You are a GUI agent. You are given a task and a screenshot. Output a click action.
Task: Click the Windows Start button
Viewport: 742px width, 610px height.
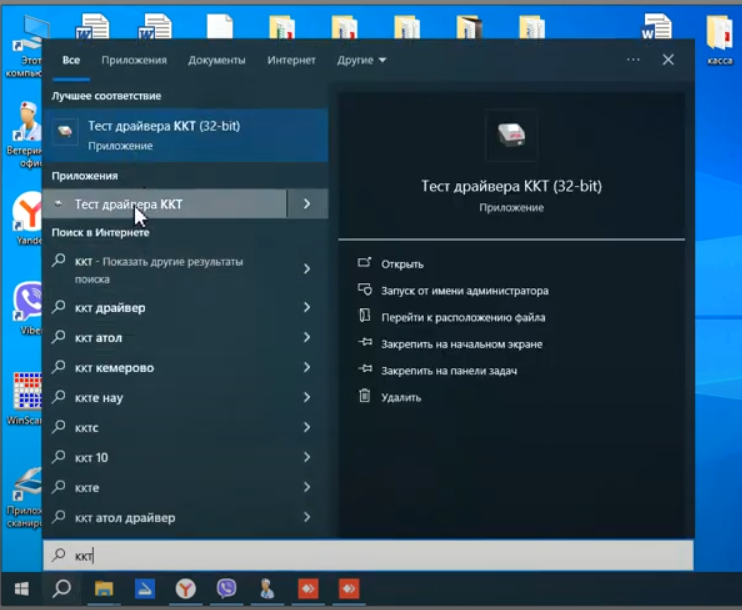[x=21, y=589]
